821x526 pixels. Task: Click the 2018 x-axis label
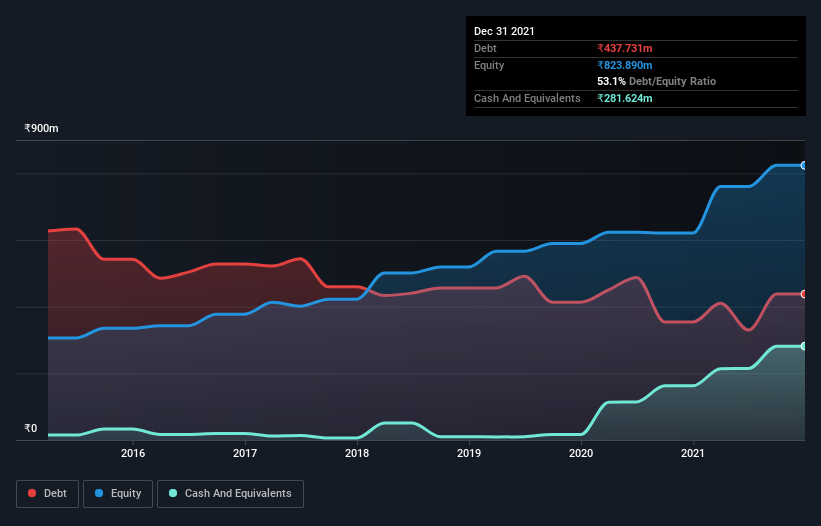[357, 453]
